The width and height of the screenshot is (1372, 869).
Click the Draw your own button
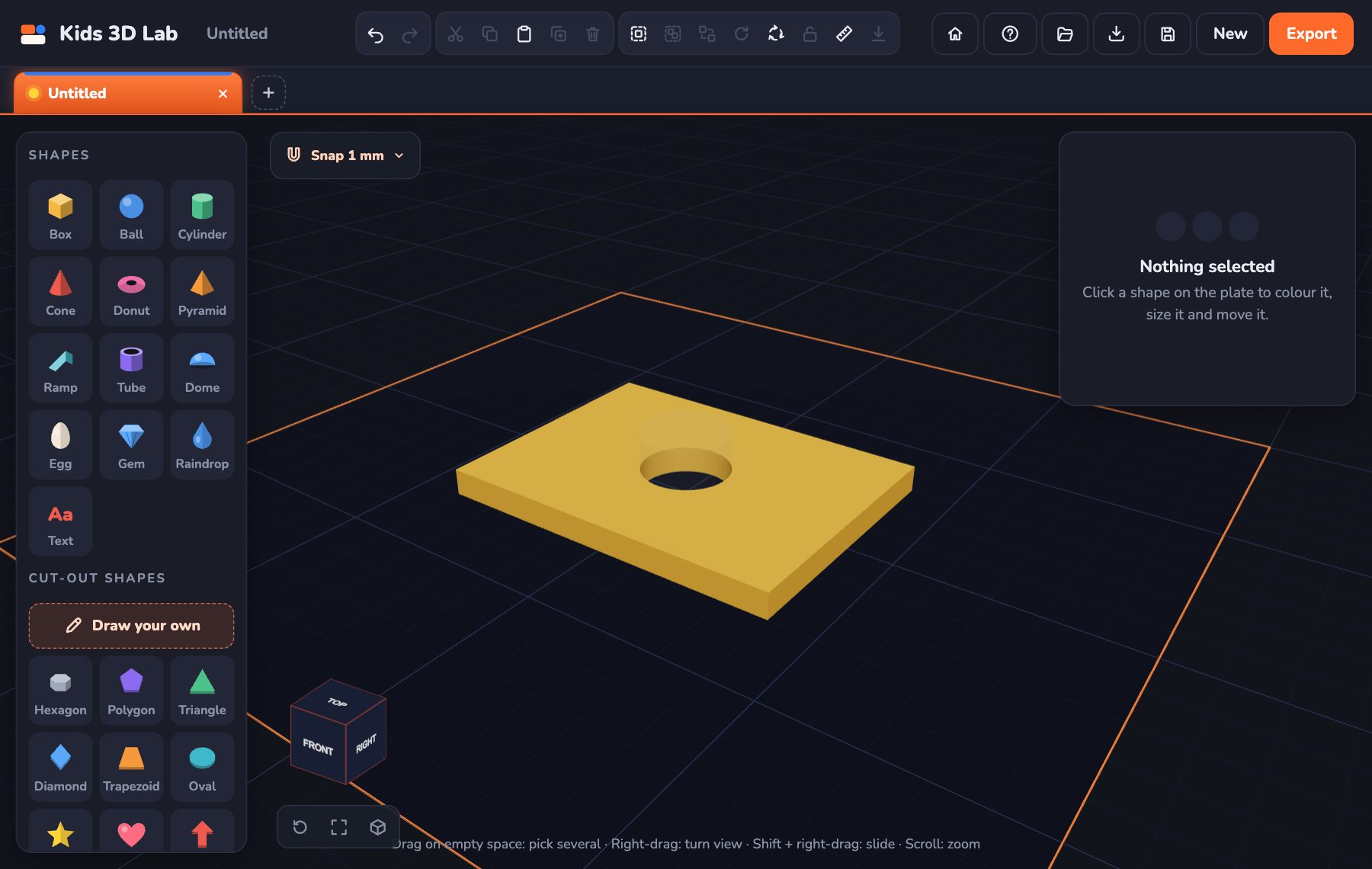pyautogui.click(x=131, y=626)
